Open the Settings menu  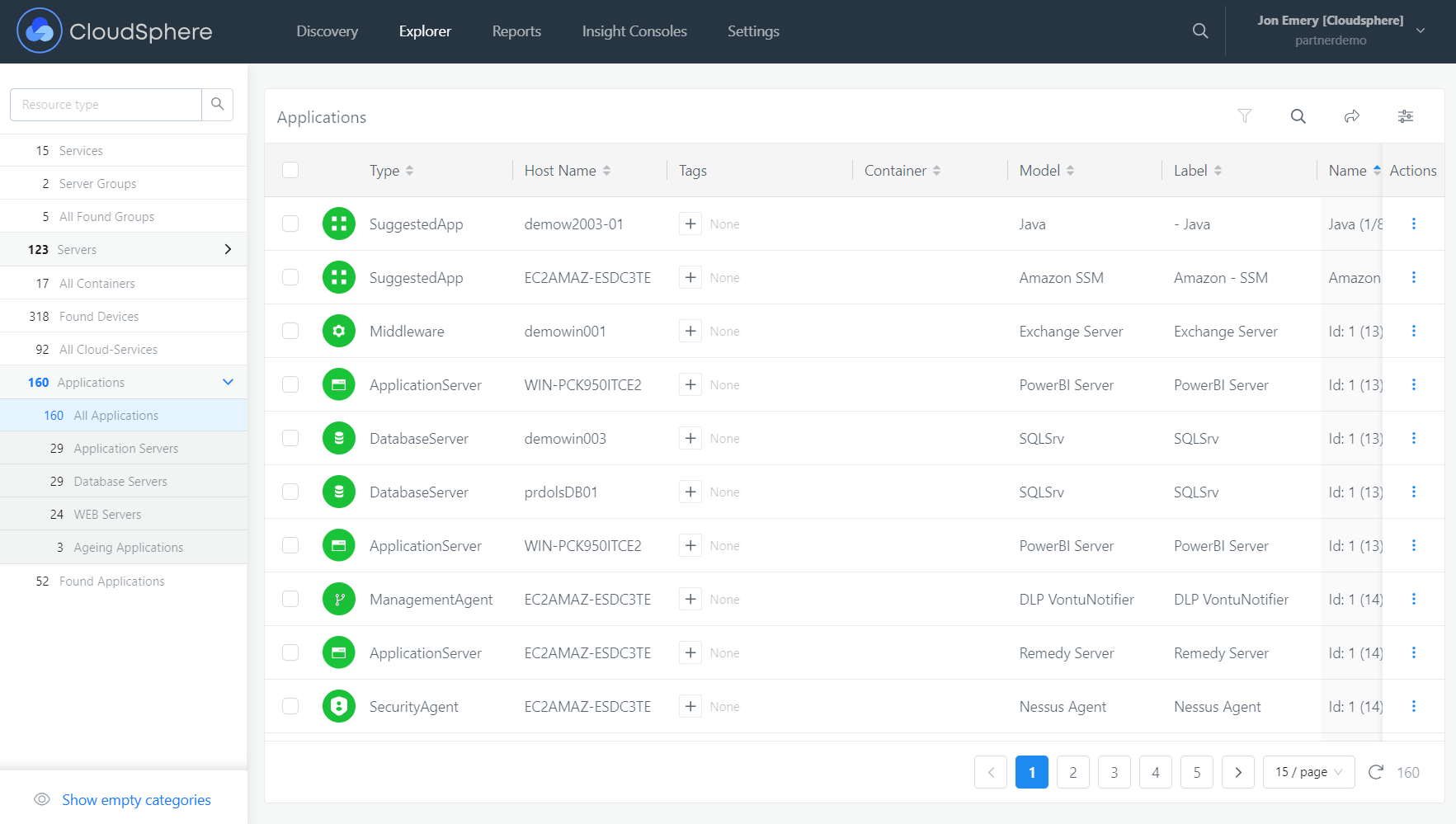point(753,31)
